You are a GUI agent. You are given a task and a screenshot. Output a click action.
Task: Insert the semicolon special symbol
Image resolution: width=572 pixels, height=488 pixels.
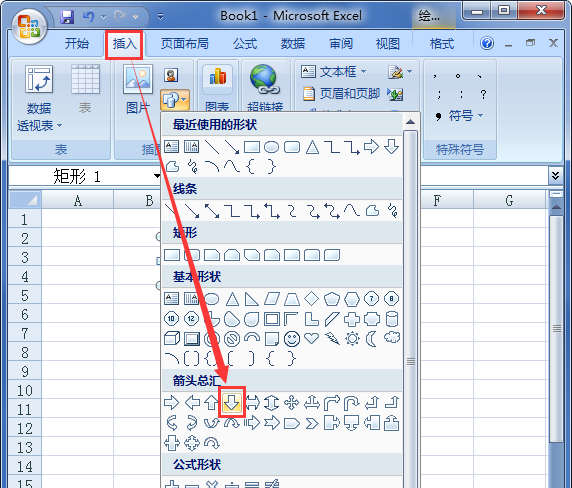point(439,94)
